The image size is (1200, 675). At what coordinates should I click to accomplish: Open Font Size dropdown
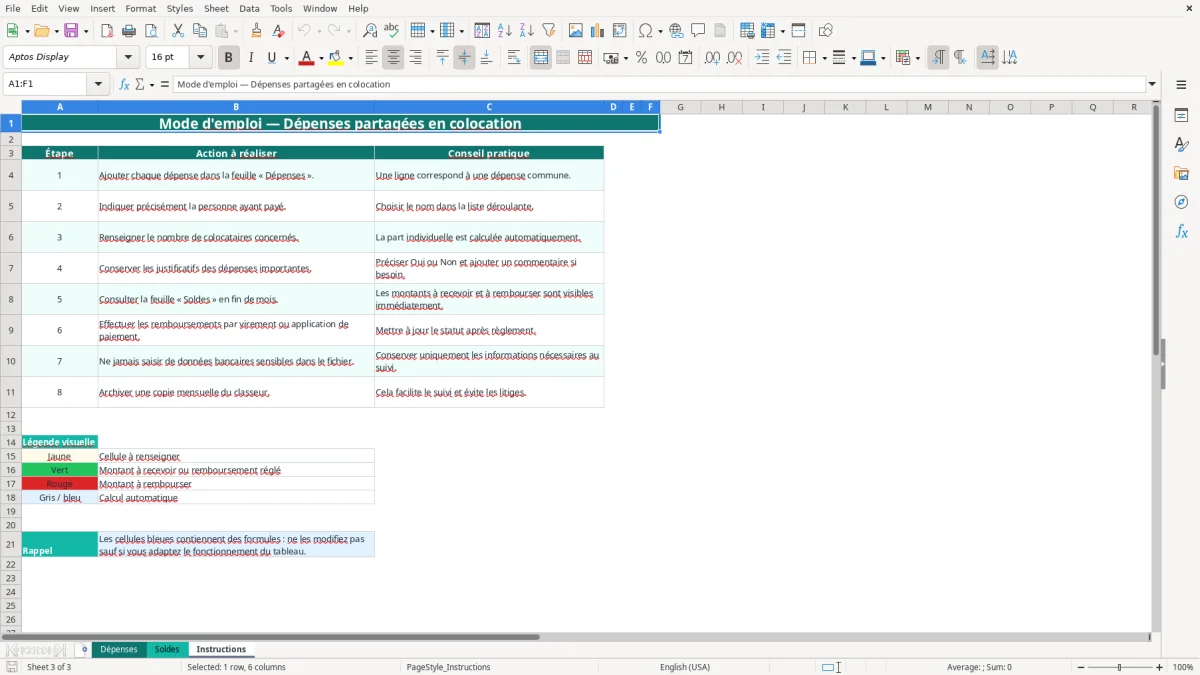200,57
